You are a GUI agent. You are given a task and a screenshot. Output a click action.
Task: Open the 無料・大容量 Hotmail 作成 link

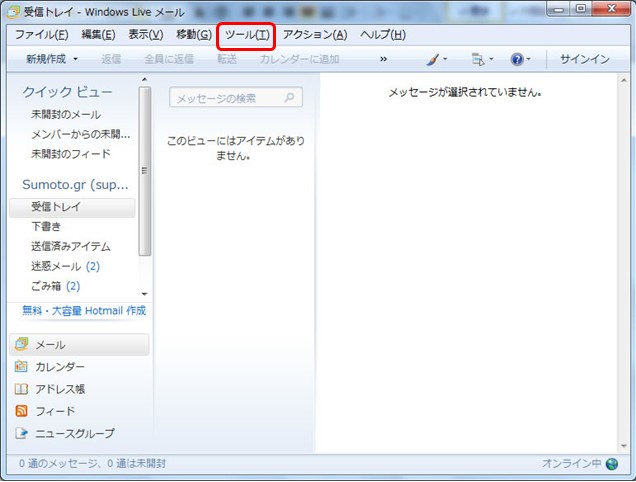click(84, 311)
